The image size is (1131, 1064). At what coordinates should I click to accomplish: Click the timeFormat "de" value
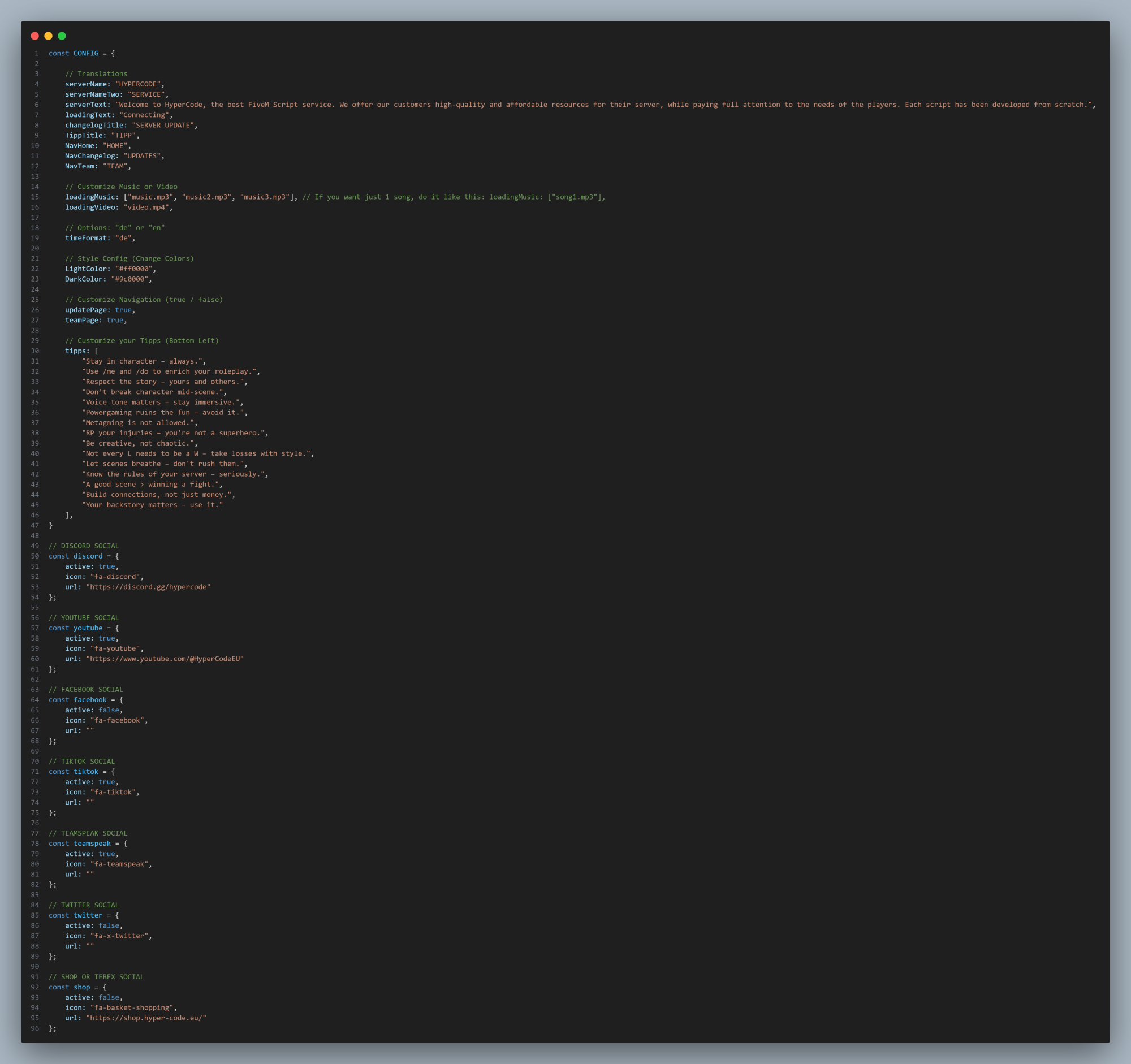[x=123, y=238]
